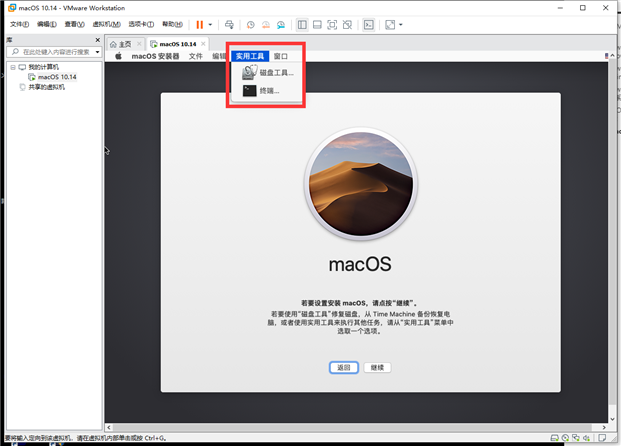
Task: Open the 文件 menu in VMware menu bar
Action: tap(19, 25)
